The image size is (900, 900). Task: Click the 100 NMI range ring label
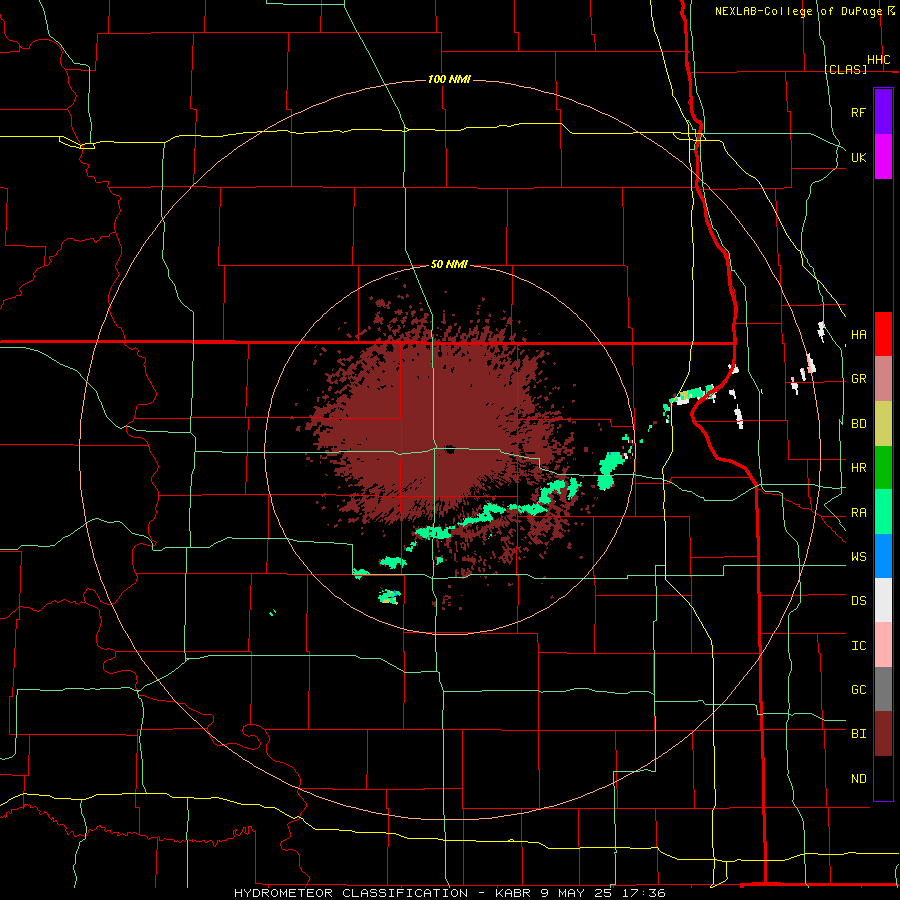click(449, 79)
